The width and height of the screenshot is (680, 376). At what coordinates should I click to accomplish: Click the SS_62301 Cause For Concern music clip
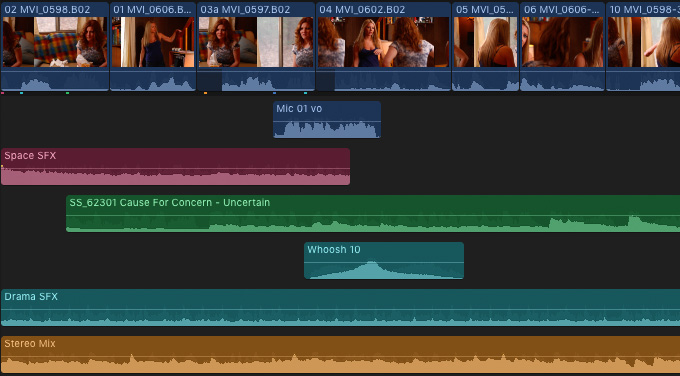[373, 213]
